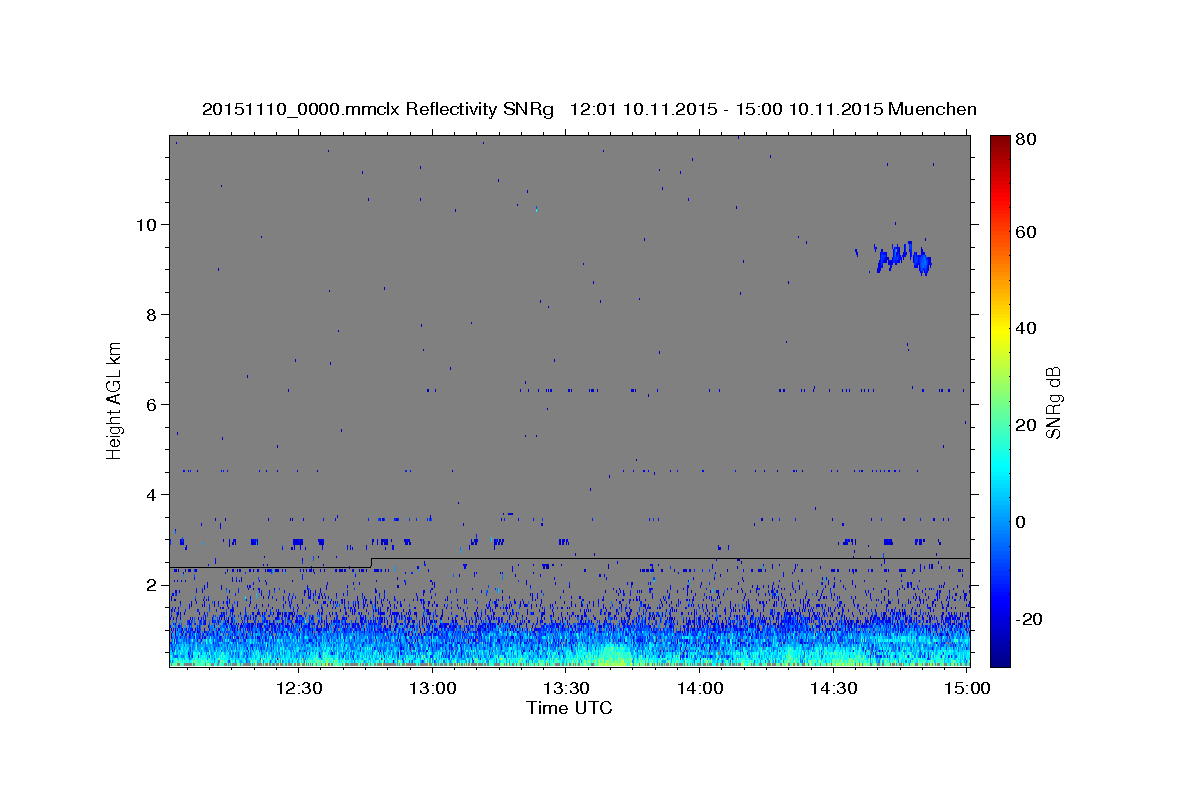The width and height of the screenshot is (1200, 800).
Task: Click the colorbar value -20
Action: [x=1030, y=619]
